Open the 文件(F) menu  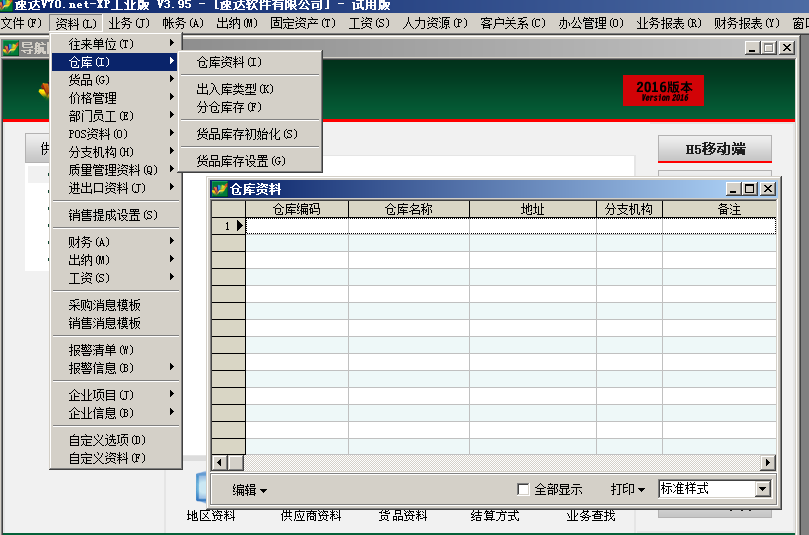(x=21, y=24)
